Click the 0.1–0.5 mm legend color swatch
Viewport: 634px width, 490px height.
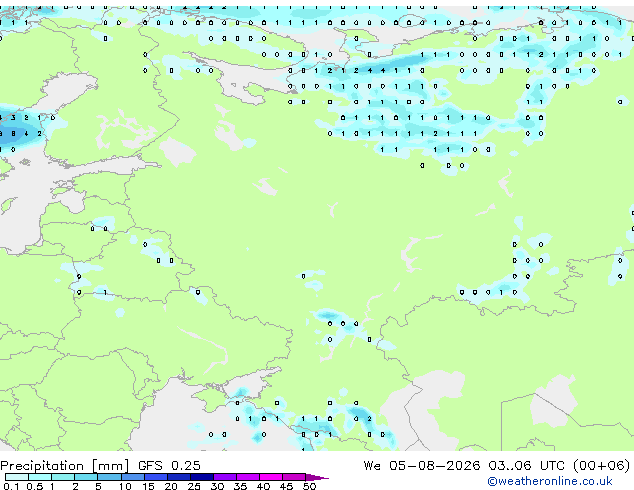(x=17, y=477)
